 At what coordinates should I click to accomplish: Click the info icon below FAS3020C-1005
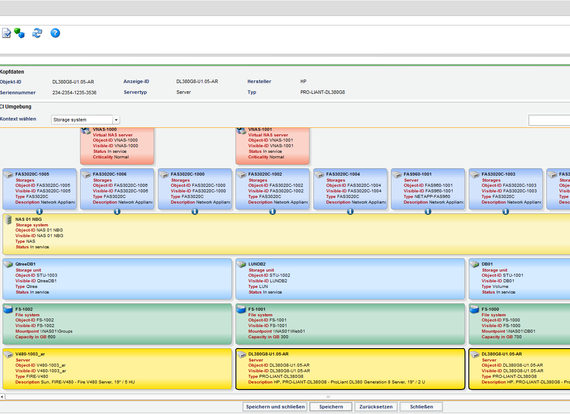tap(39, 212)
